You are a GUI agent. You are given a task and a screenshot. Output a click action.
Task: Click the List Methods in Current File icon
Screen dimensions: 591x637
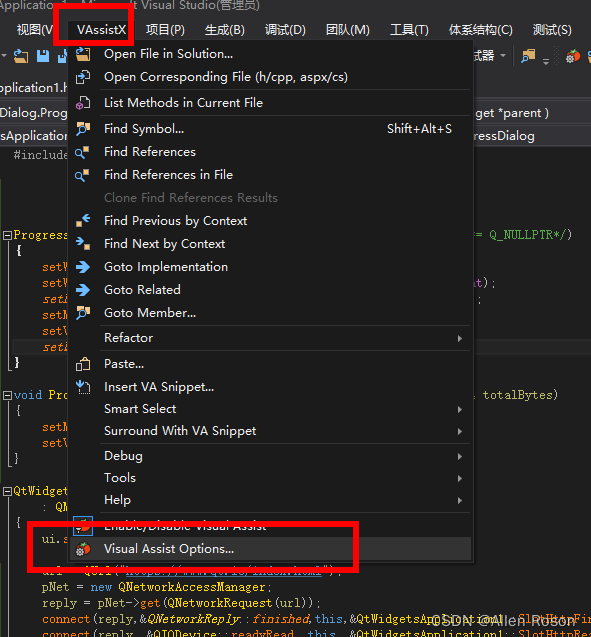(83, 103)
